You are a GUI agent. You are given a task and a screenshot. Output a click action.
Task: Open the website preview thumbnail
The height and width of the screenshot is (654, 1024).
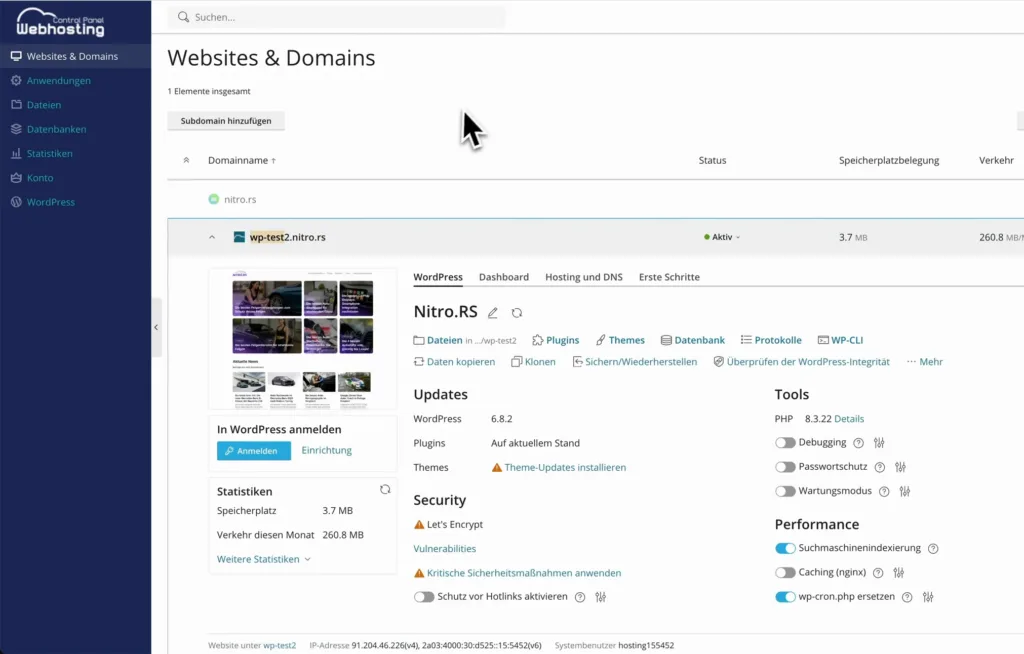[302, 338]
